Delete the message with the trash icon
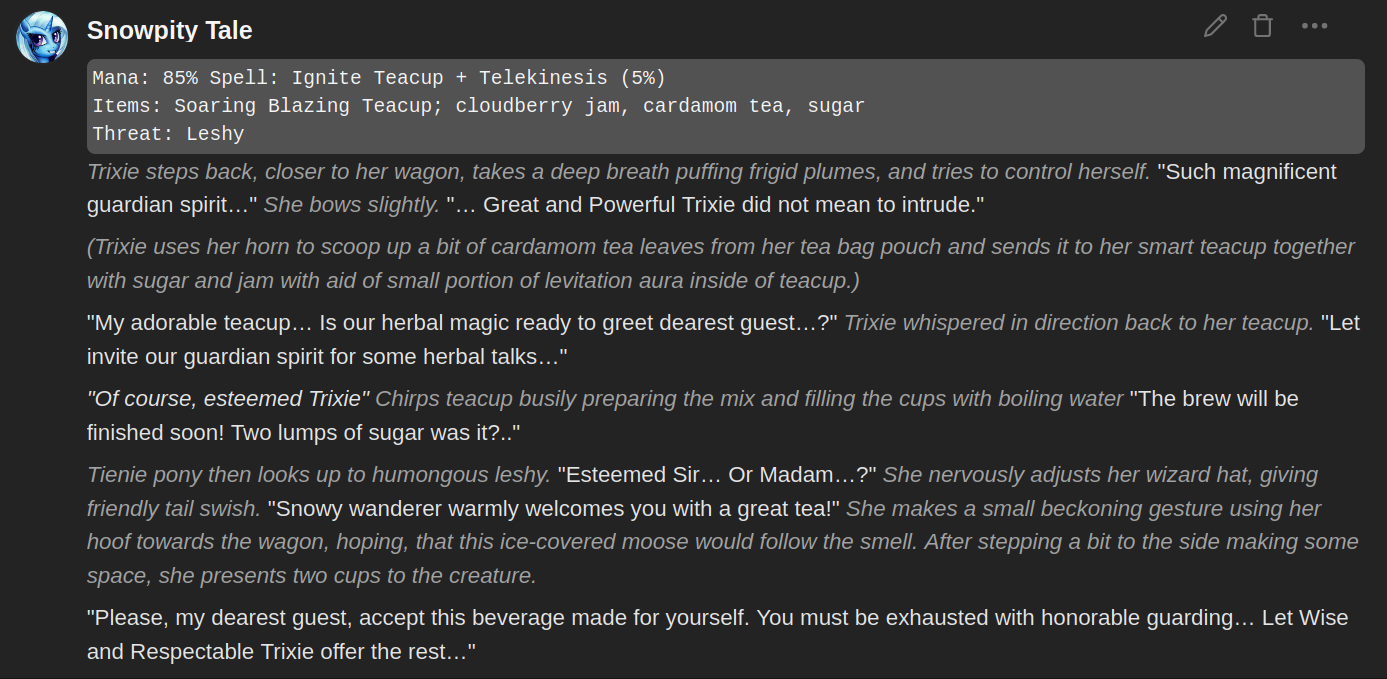 (1263, 26)
